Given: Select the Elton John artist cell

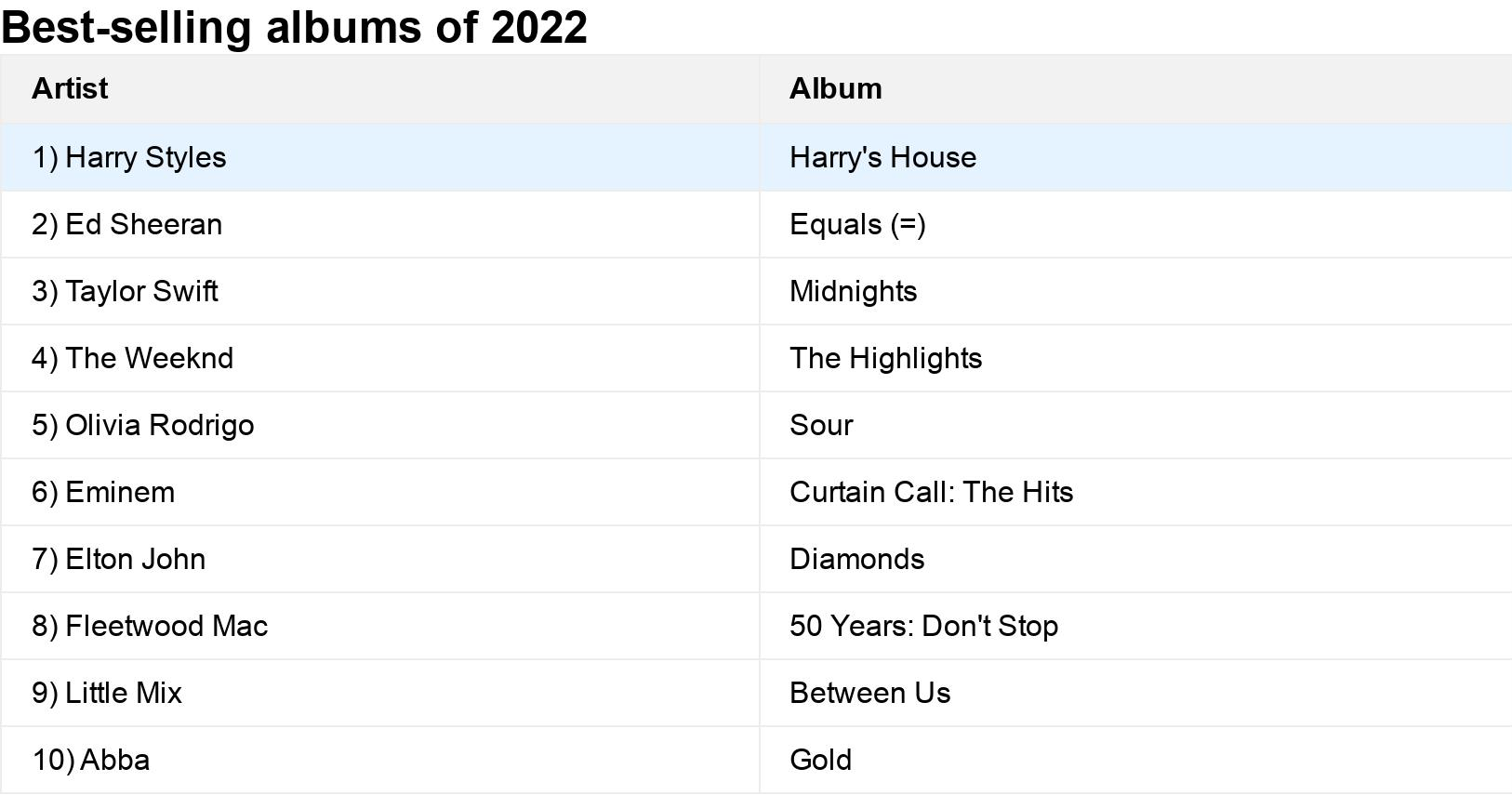Looking at the screenshot, I should pyautogui.click(x=119, y=559).
